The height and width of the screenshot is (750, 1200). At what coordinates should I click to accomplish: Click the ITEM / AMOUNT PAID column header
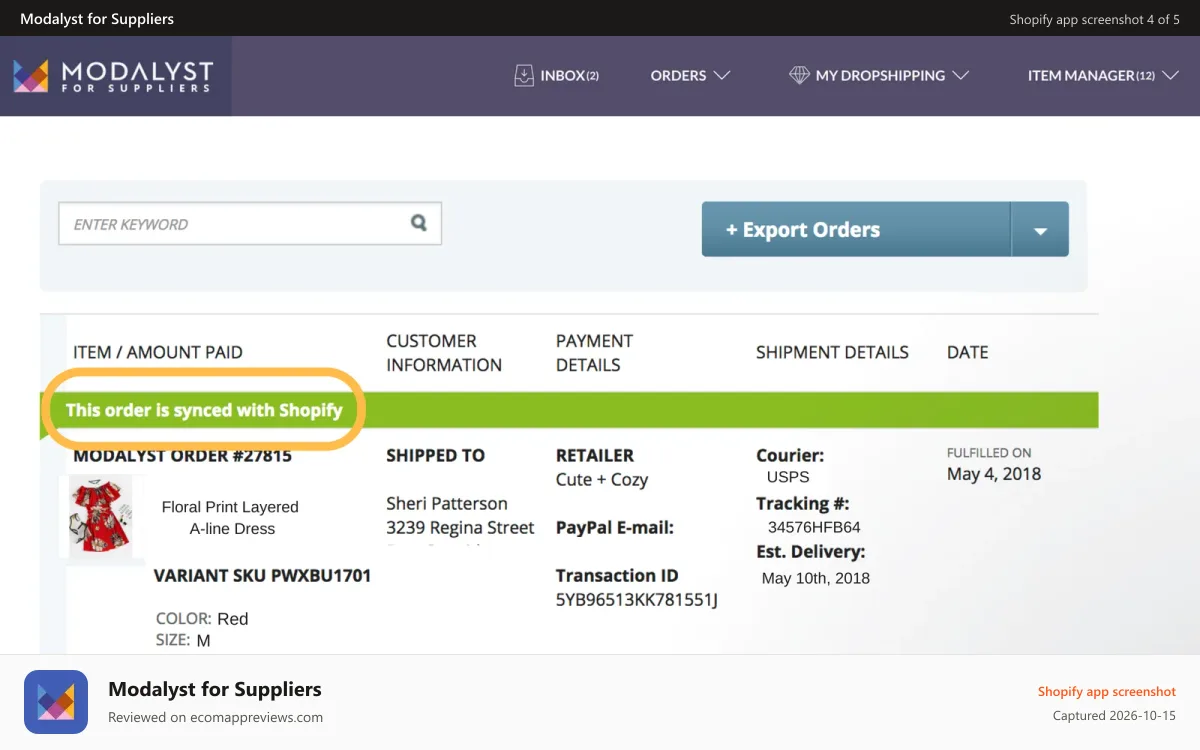[158, 352]
